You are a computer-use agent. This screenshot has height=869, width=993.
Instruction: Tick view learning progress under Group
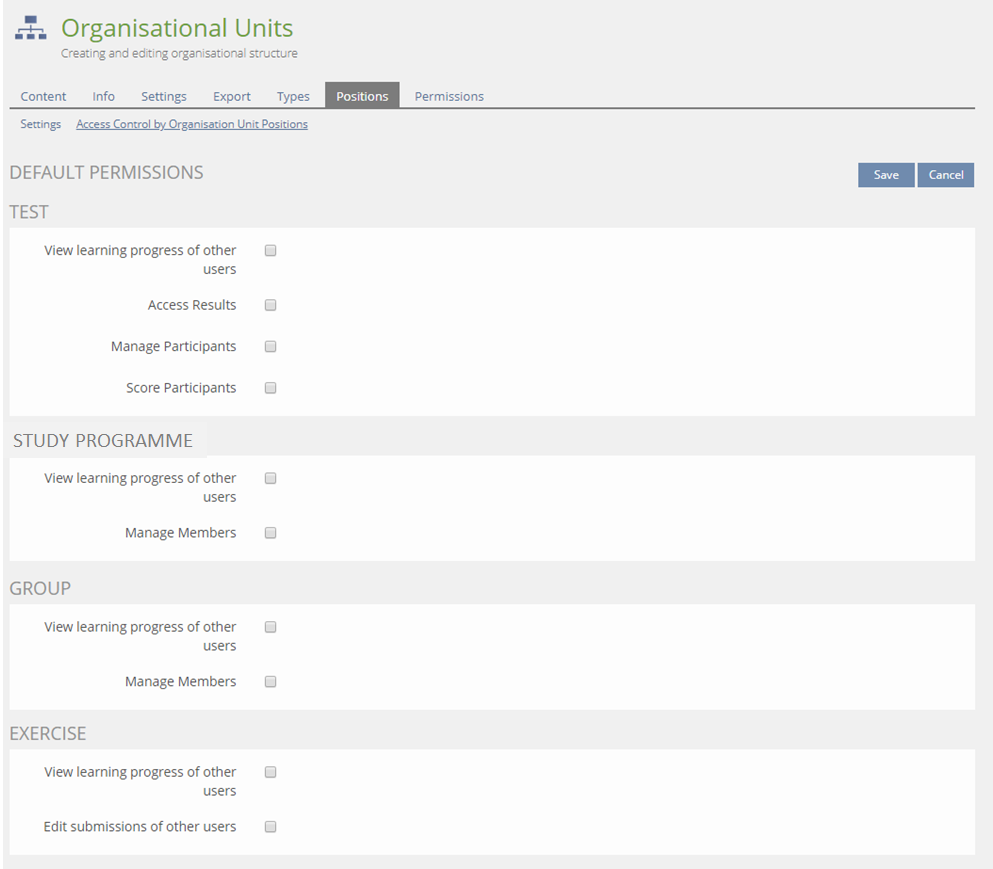click(270, 627)
